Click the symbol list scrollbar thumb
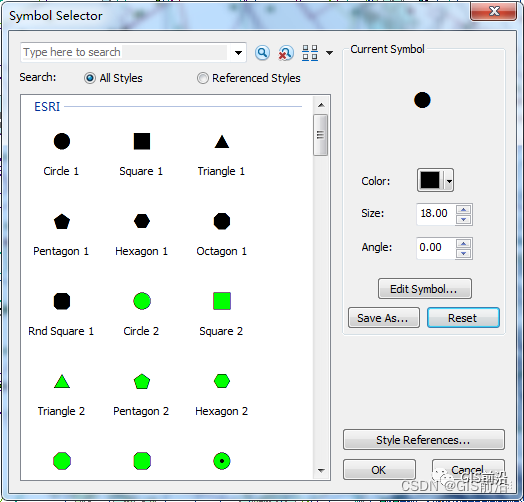Screen dimensions: 524x502 (x=320, y=135)
